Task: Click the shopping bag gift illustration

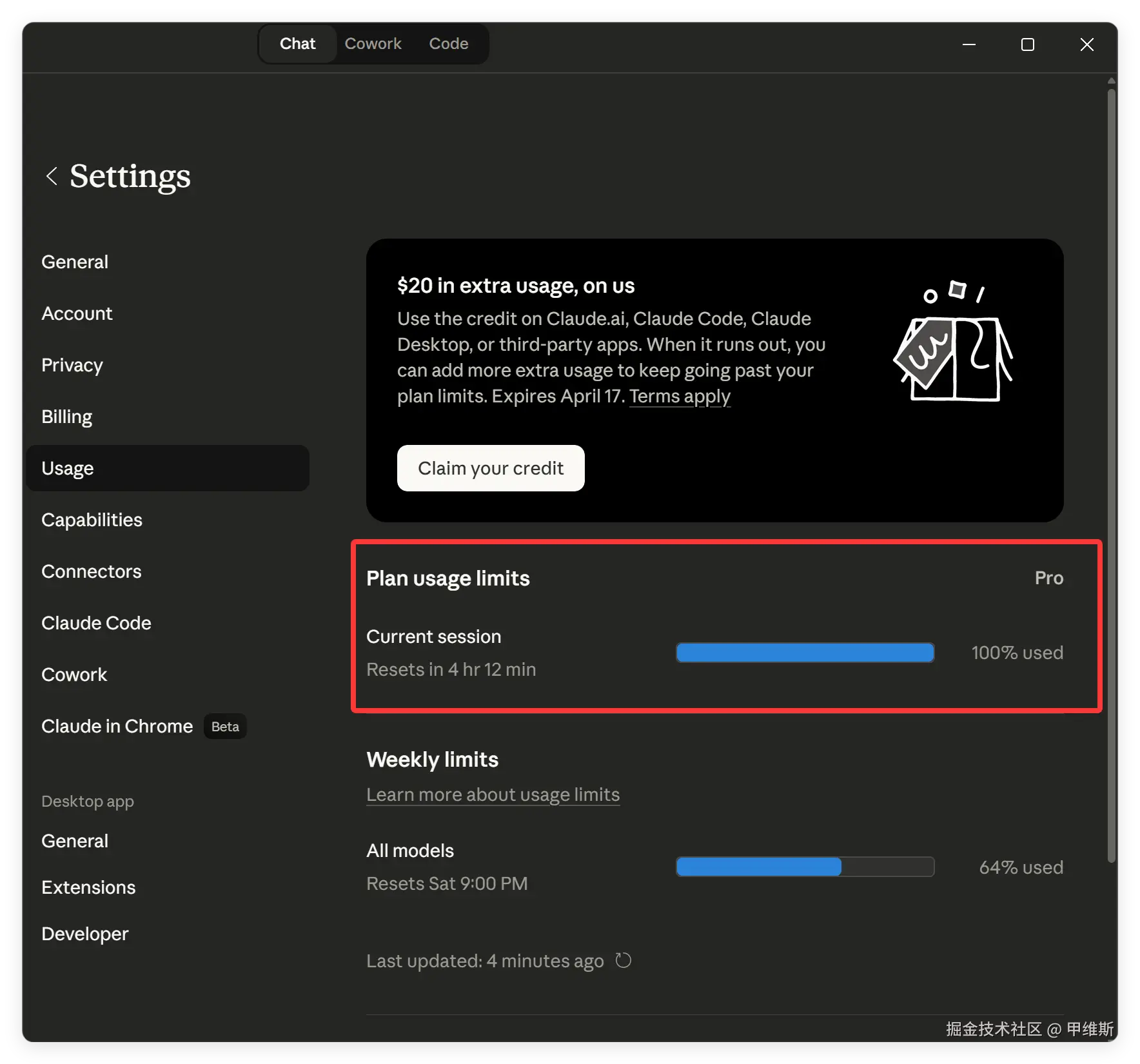Action: coord(953,341)
